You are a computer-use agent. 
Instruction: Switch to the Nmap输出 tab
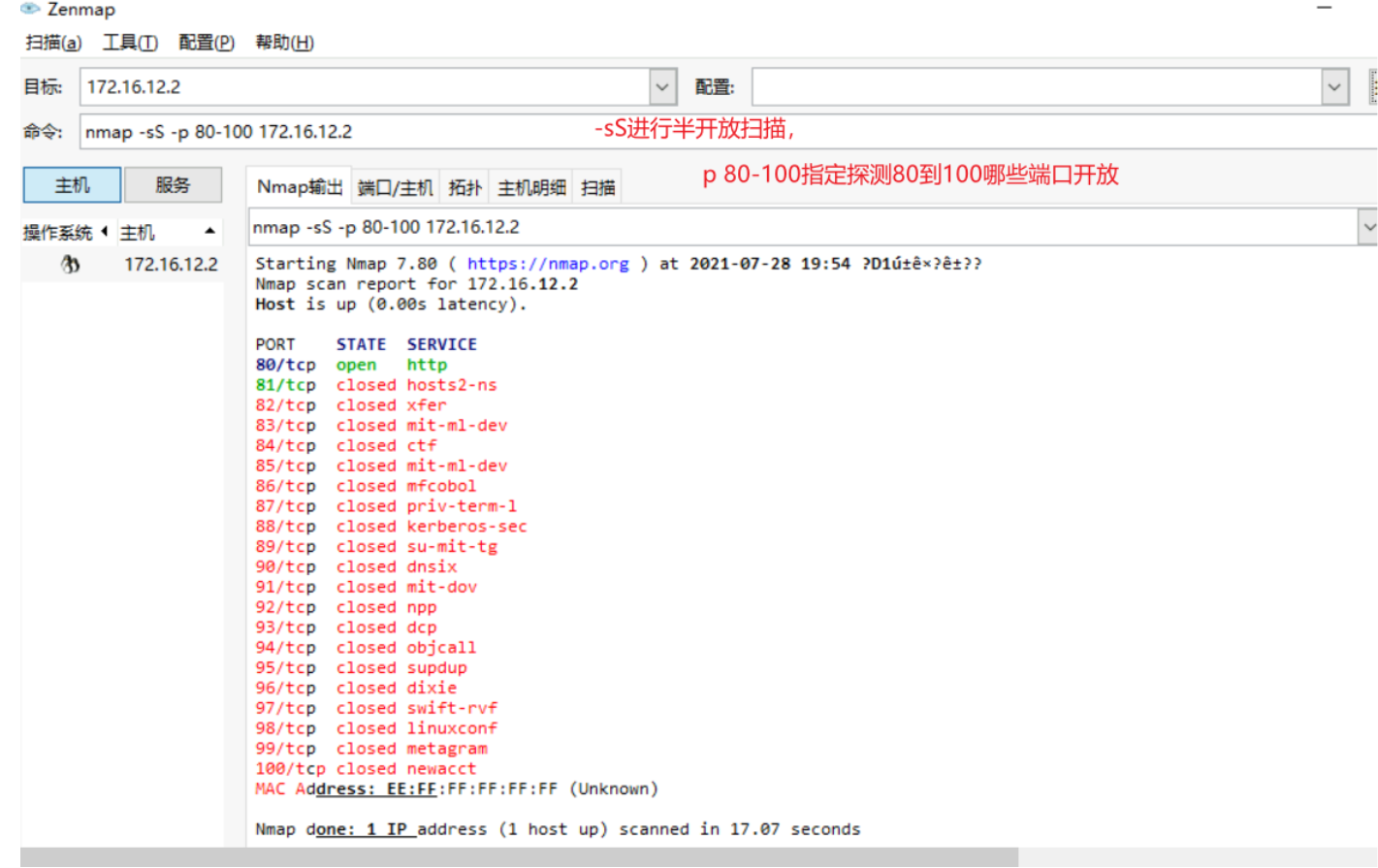pyautogui.click(x=300, y=187)
